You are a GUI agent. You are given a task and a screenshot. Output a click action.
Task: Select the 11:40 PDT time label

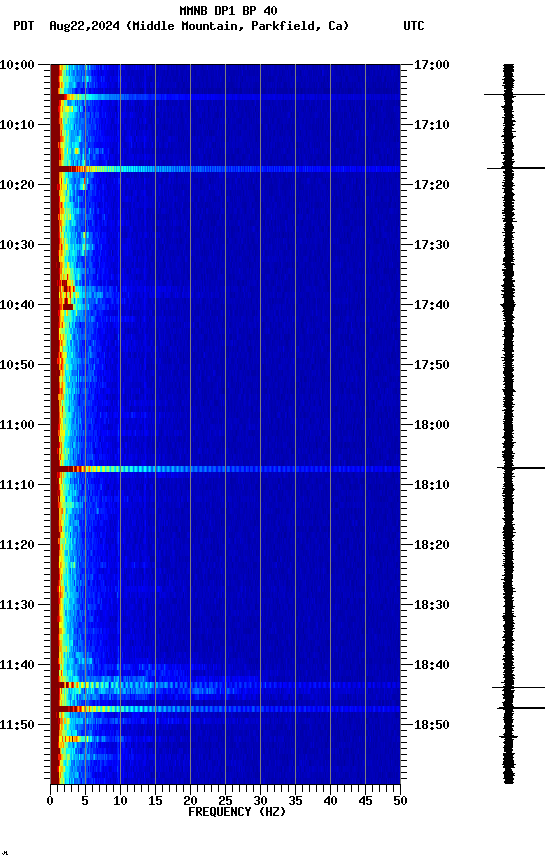(x=17, y=665)
